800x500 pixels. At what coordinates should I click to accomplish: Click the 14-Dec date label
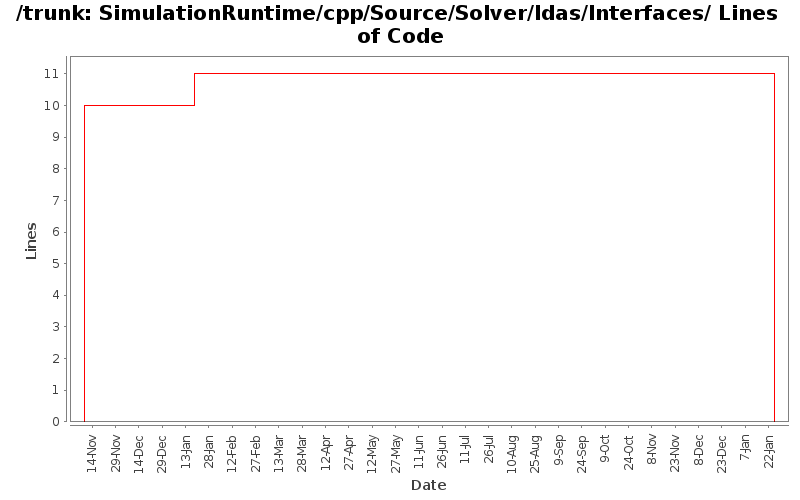click(139, 453)
